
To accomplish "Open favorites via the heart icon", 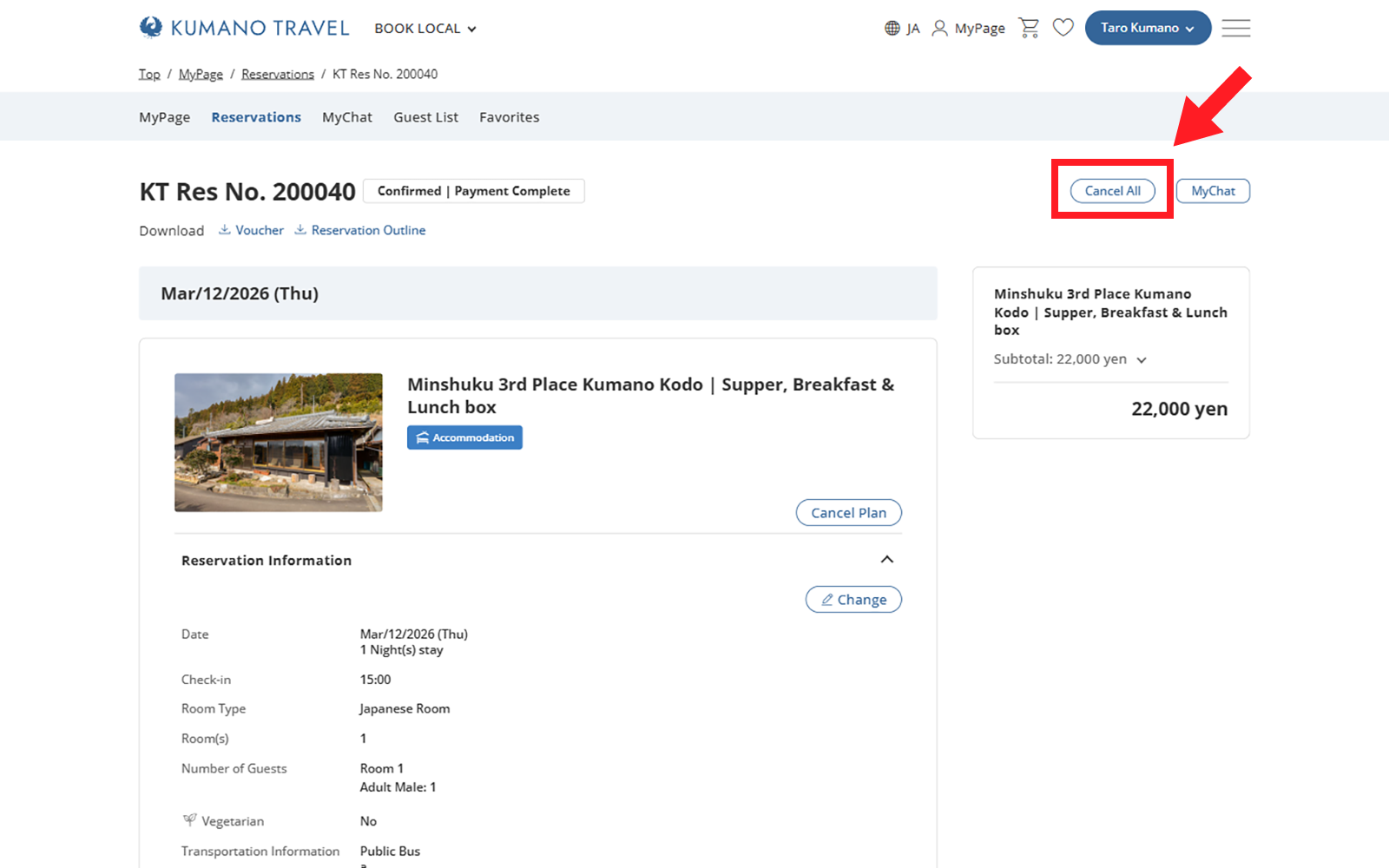I will (1063, 28).
